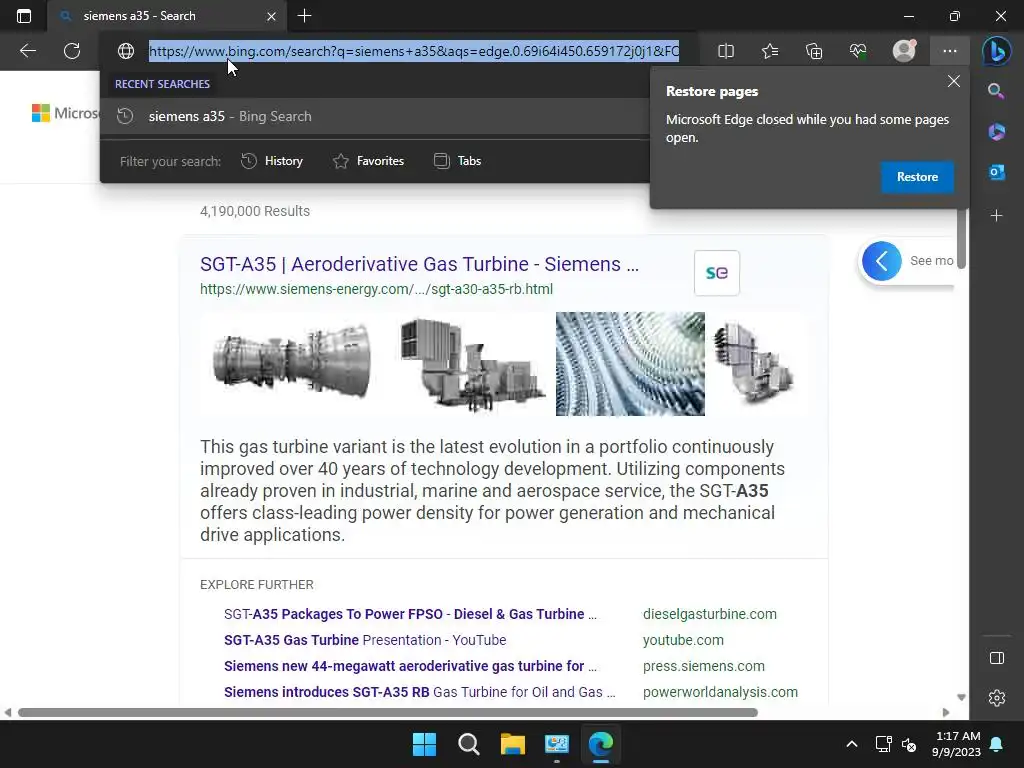Add a sidebar app with plus icon
Viewport: 1024px width, 768px height.
coord(997,216)
